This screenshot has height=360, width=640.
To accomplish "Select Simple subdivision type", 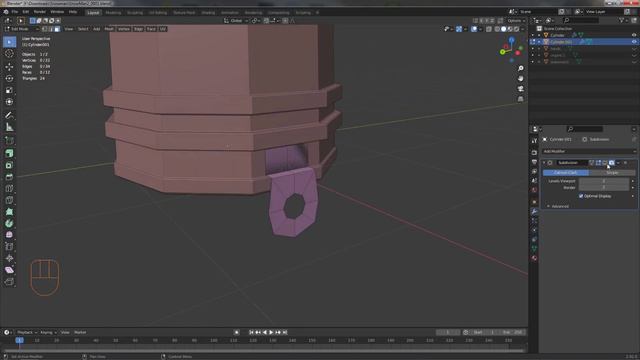I will pos(612,173).
